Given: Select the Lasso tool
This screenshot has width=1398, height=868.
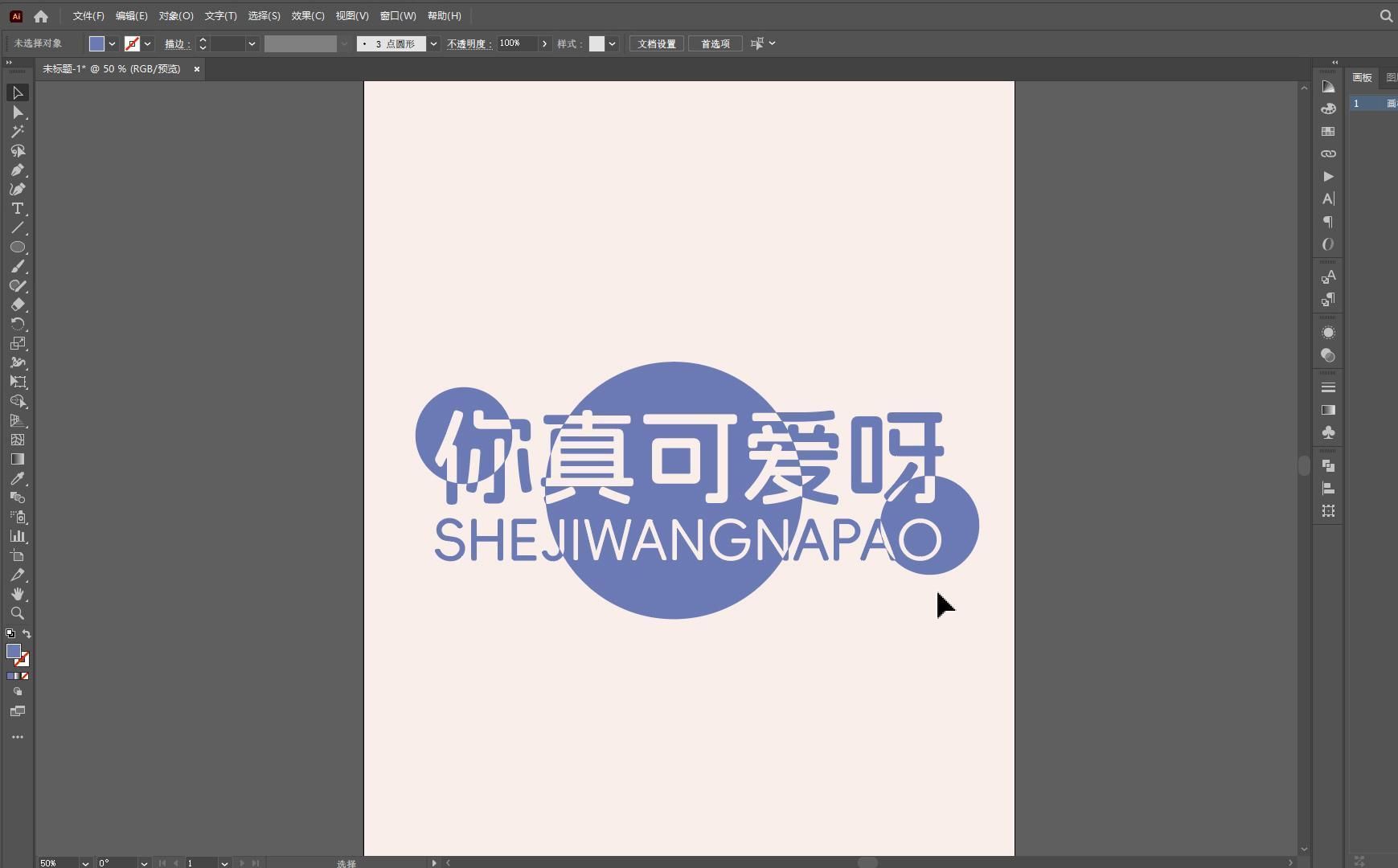Looking at the screenshot, I should [17, 151].
